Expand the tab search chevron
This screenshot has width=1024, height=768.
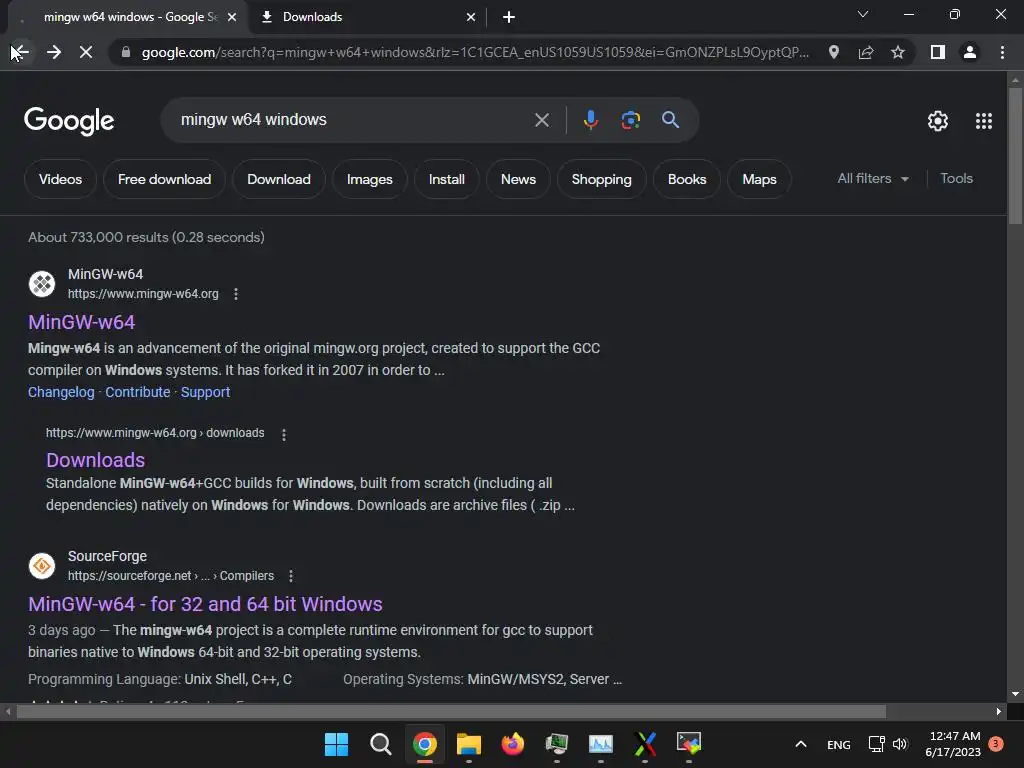coord(863,14)
